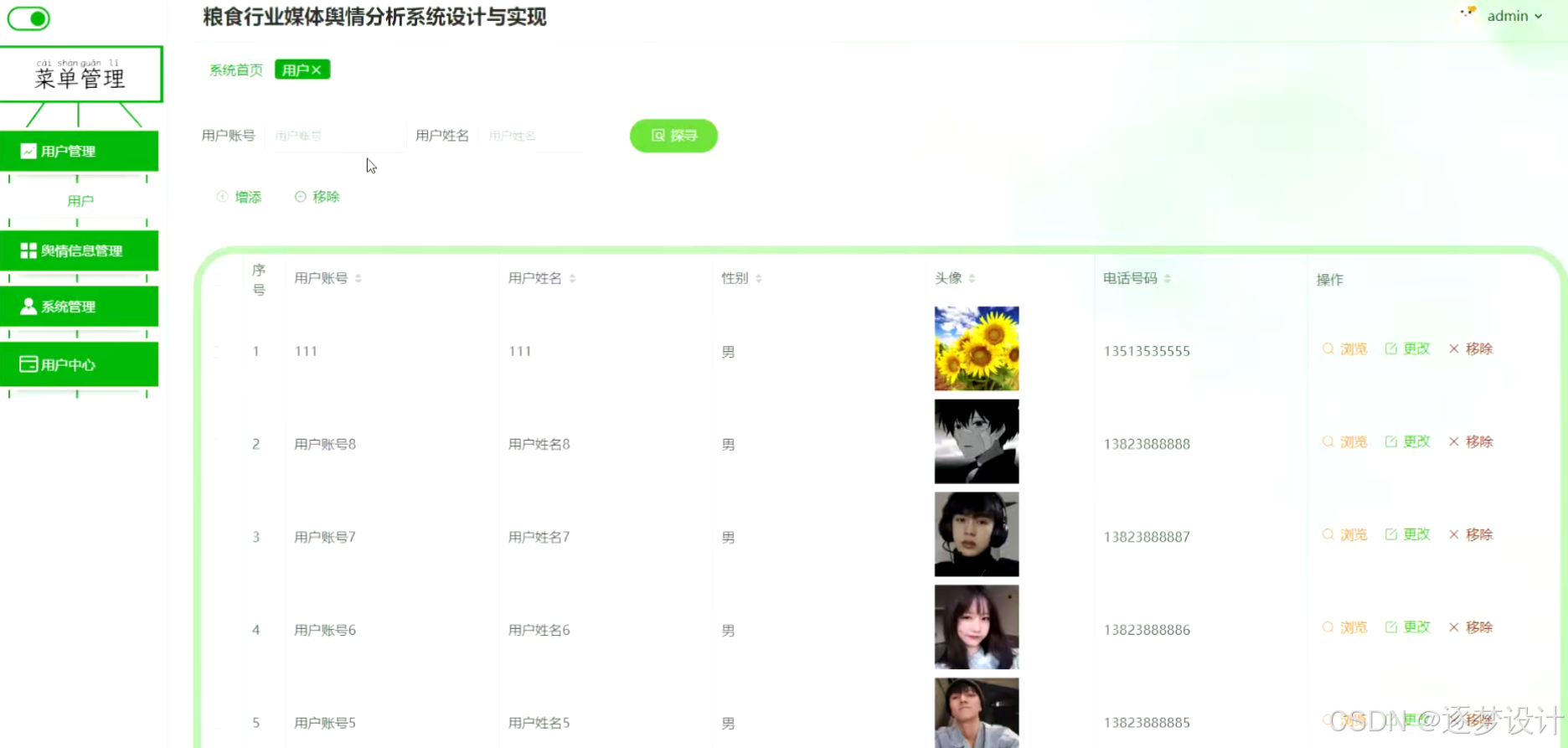Select the 用户账号5 cell
This screenshot has width=1568, height=748.
coord(325,723)
